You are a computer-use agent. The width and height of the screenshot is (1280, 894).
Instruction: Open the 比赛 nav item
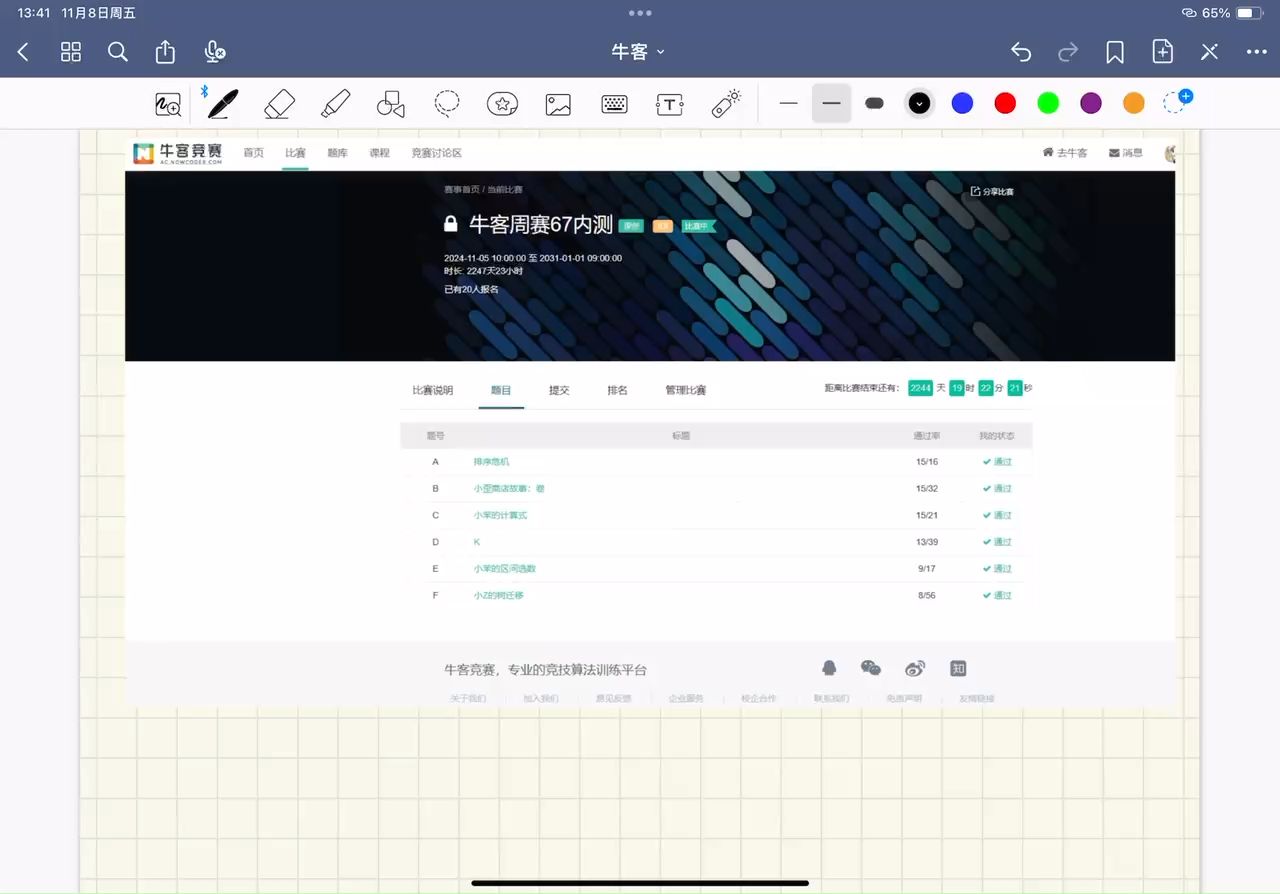pos(295,153)
